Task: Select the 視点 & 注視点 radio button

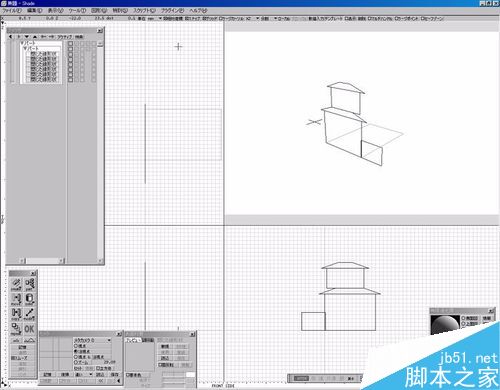Action: [x=76, y=357]
